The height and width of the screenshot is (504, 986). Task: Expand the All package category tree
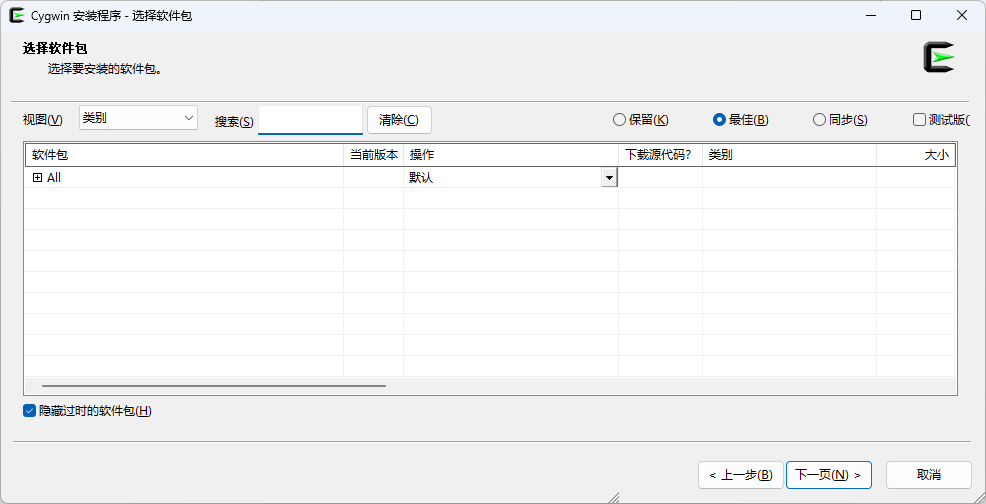37,178
